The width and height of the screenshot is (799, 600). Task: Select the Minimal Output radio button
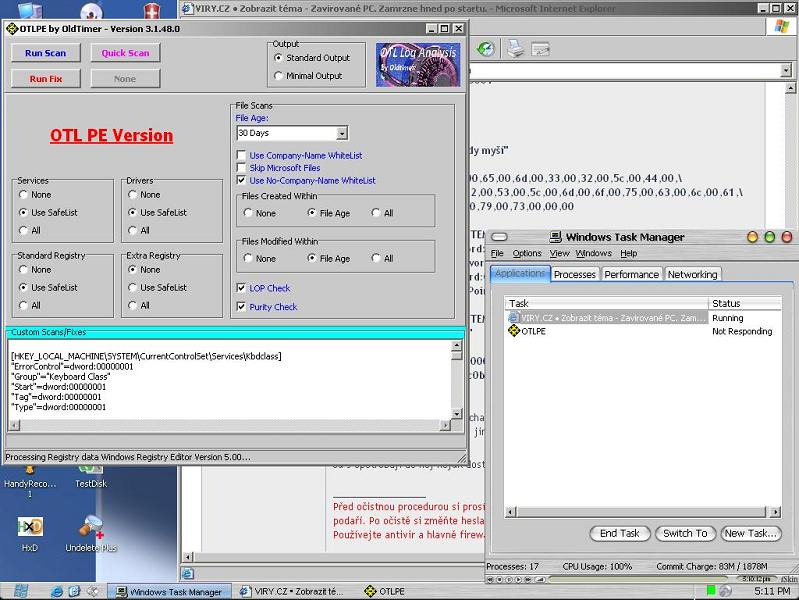(278, 75)
